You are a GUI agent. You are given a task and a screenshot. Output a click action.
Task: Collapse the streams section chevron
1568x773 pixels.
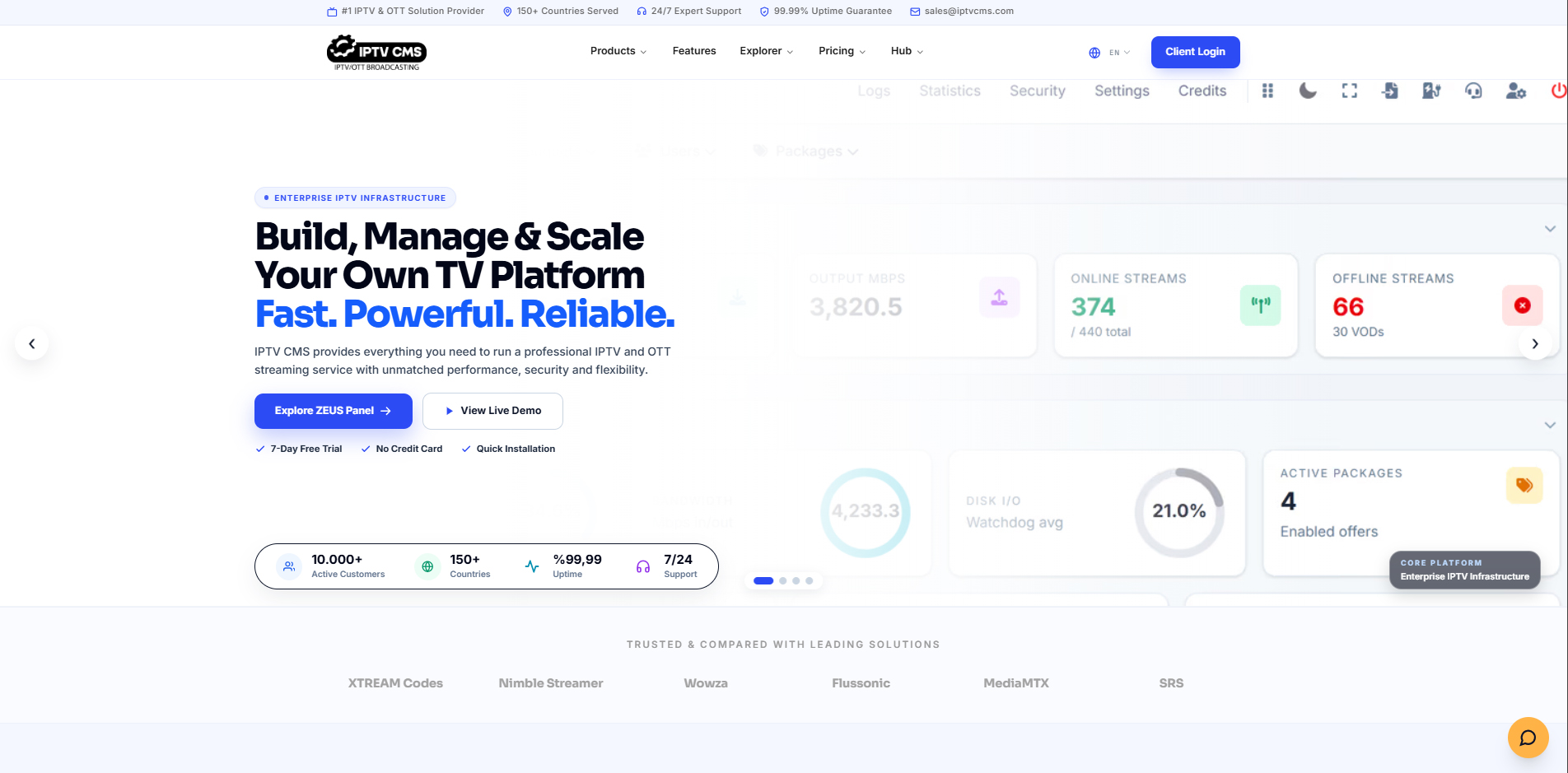(x=1550, y=228)
